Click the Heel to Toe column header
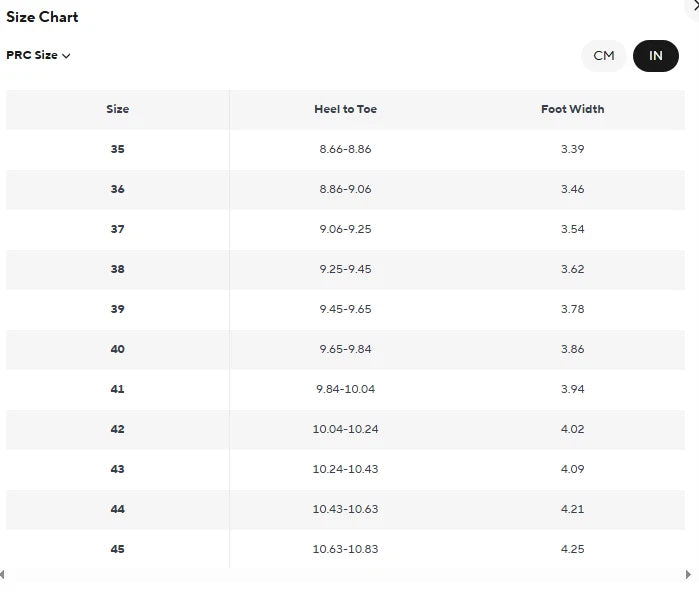This screenshot has width=699, height=596. pyautogui.click(x=345, y=109)
